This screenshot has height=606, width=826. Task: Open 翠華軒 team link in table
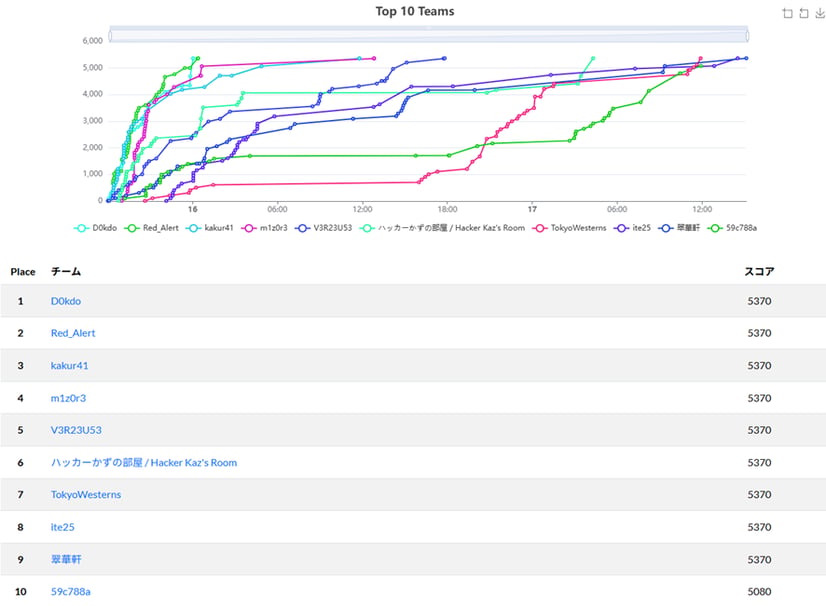(x=66, y=559)
